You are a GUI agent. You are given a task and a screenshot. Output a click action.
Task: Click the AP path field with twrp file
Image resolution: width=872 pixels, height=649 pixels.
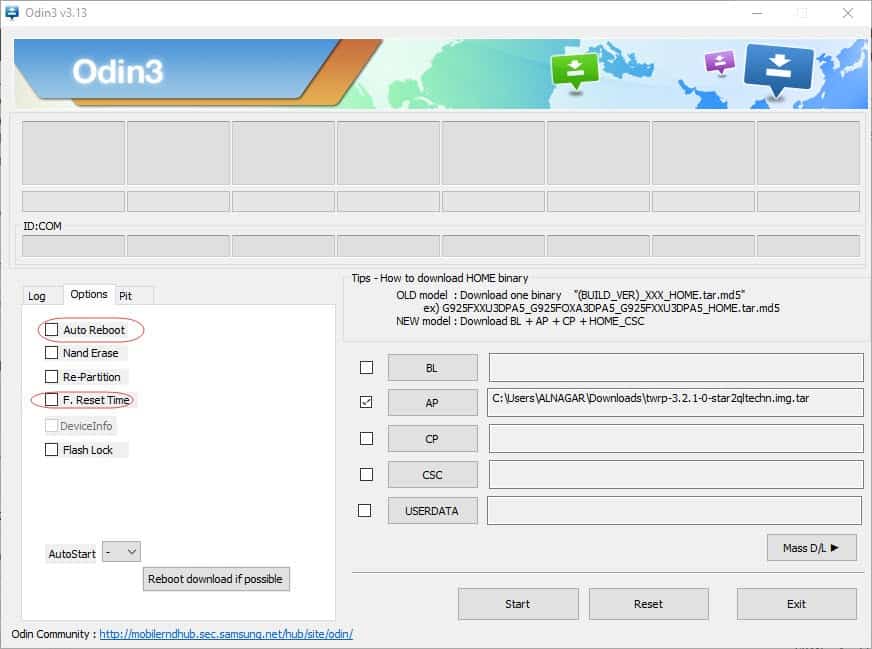(675, 402)
